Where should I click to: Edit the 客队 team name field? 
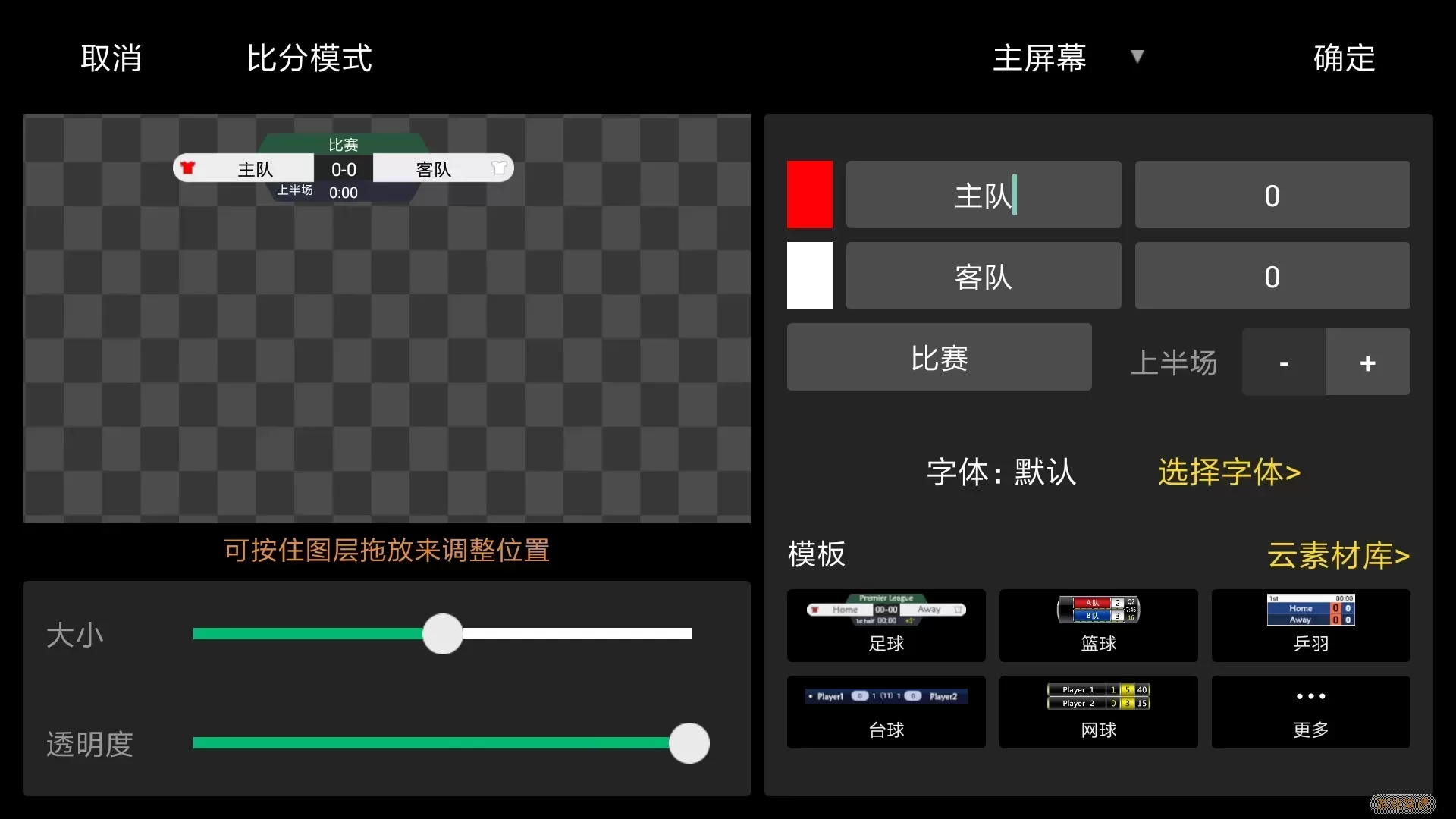point(984,275)
